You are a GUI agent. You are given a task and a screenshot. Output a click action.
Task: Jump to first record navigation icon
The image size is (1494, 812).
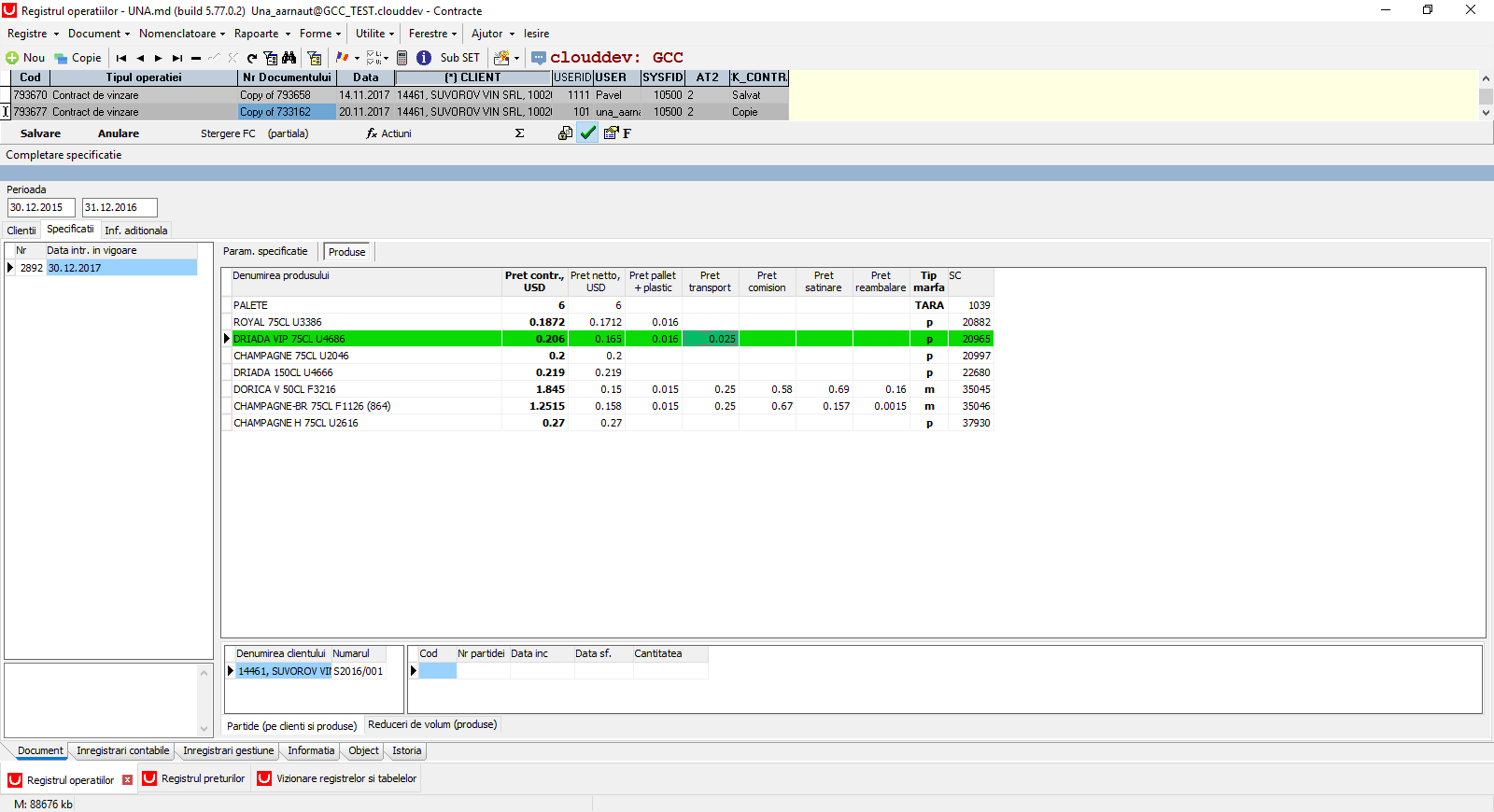click(121, 58)
